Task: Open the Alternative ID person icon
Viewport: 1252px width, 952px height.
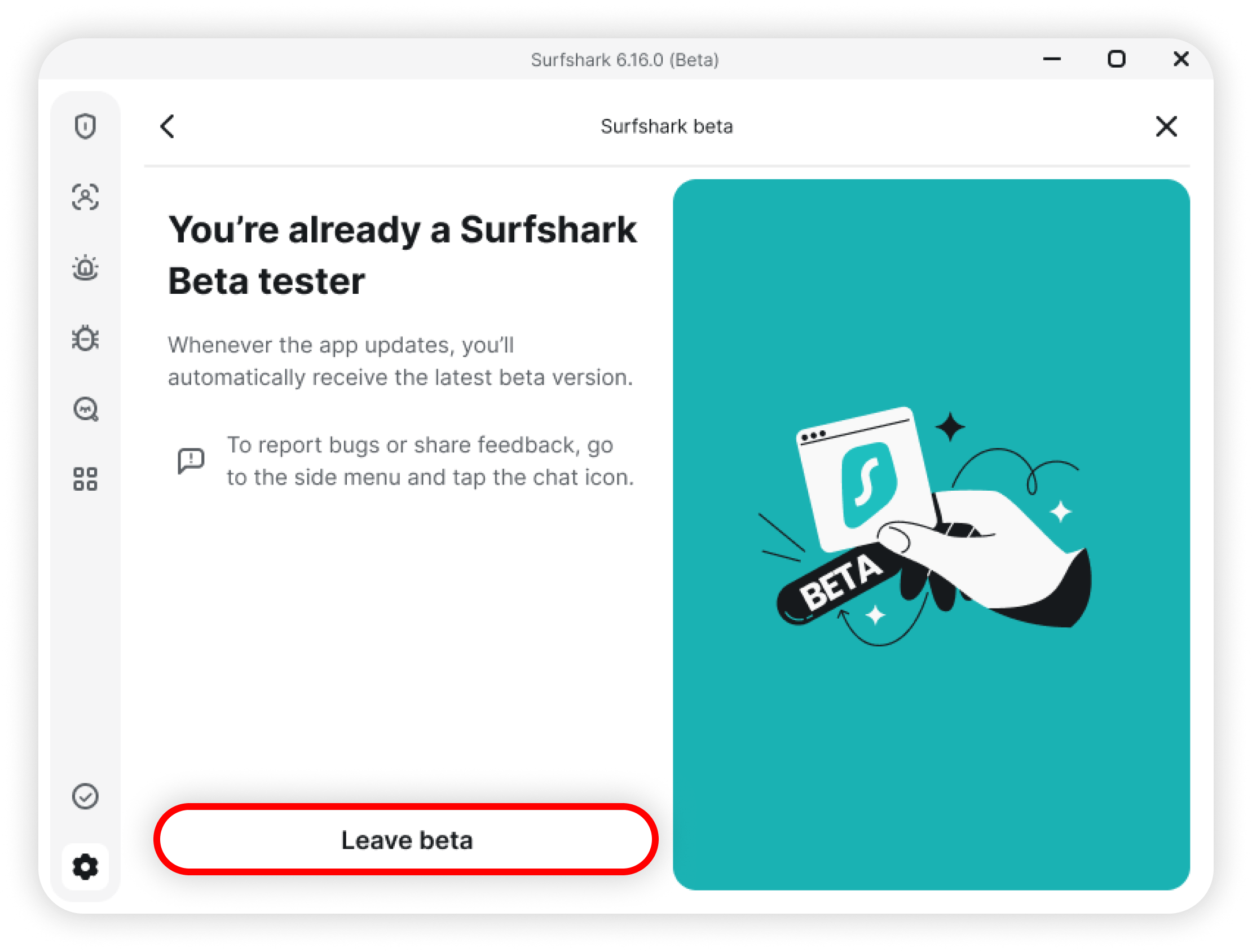Action: [85, 197]
